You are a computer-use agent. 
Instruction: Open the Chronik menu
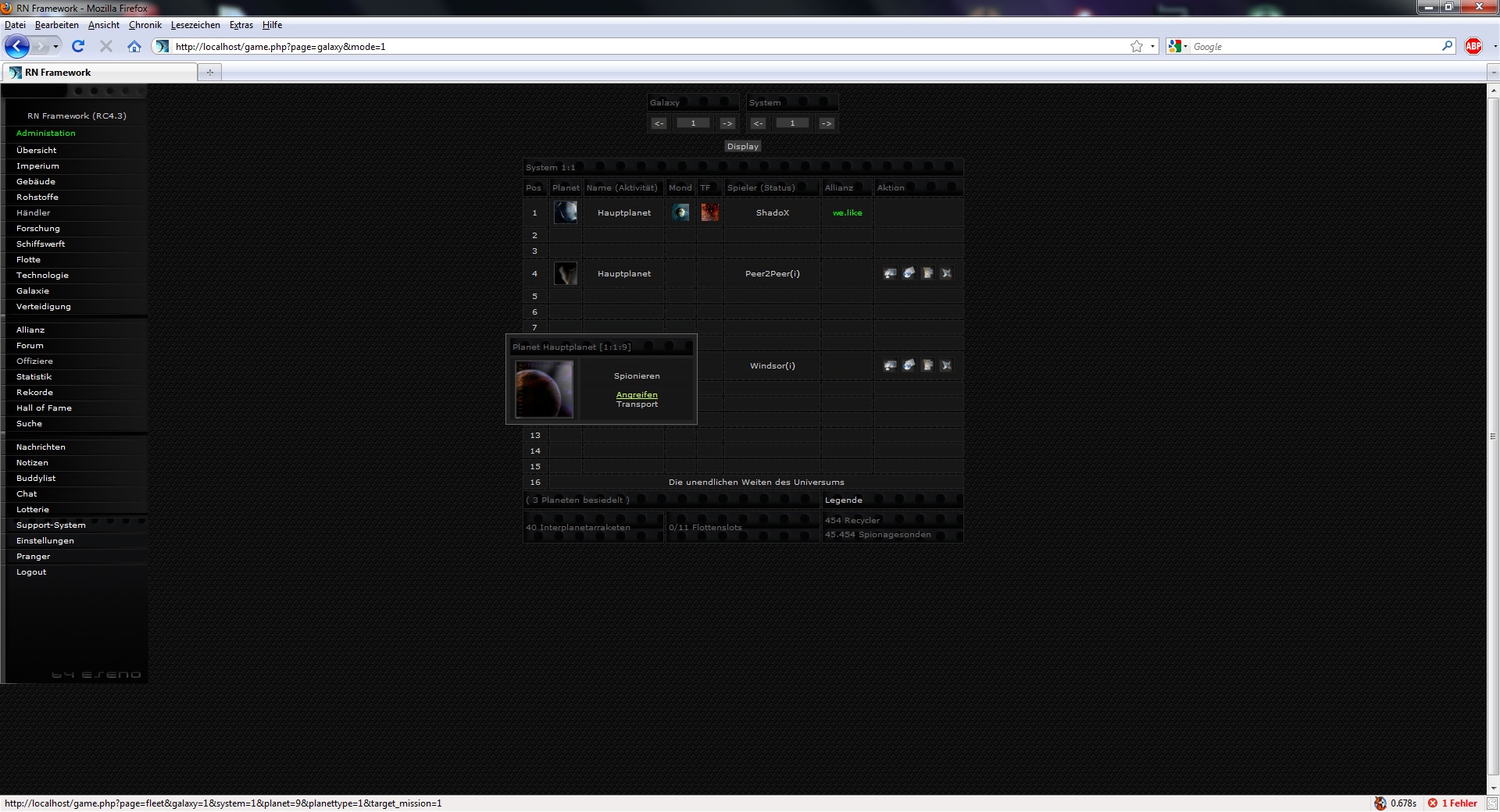[145, 25]
